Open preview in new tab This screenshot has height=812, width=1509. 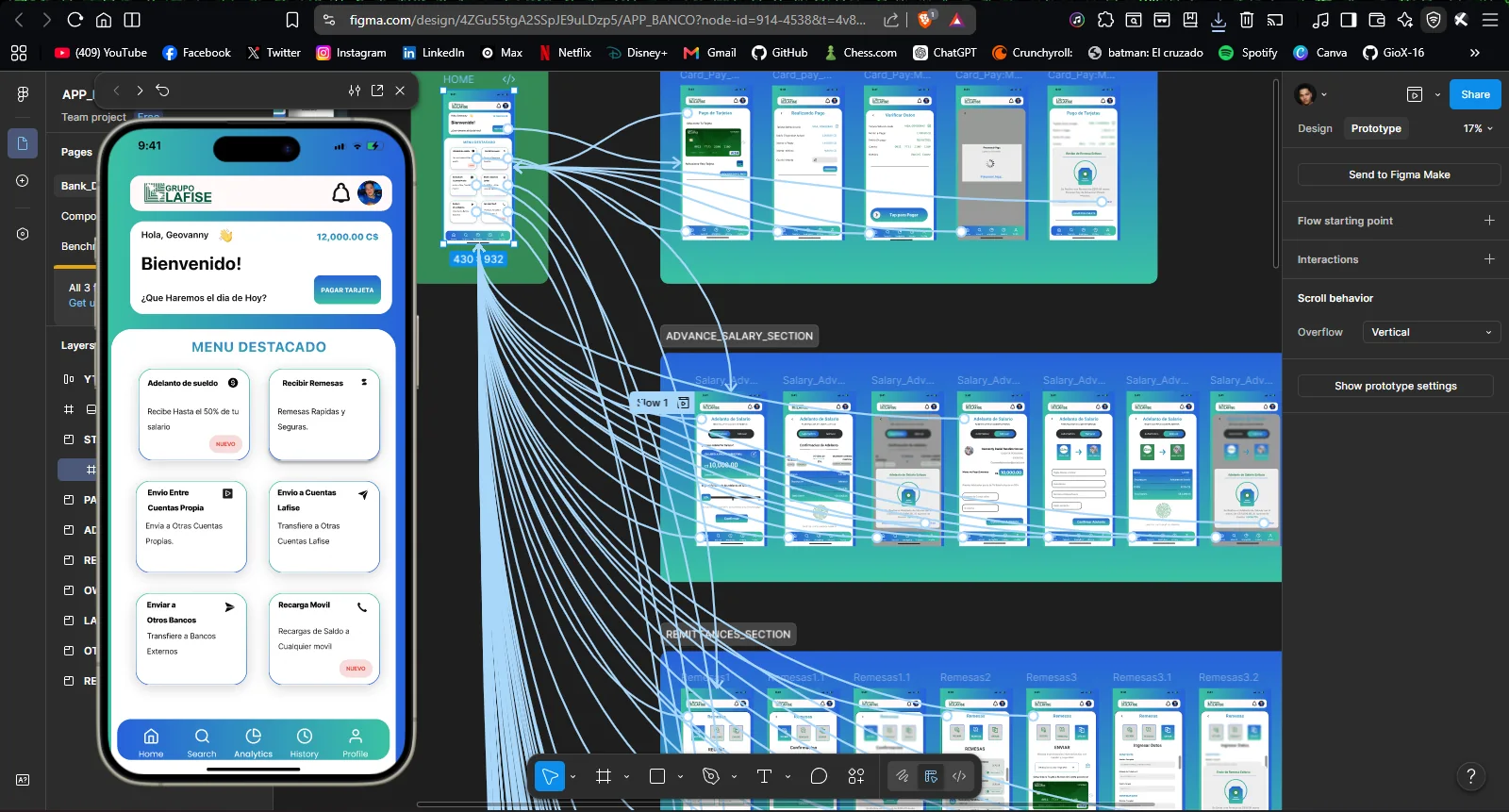[x=377, y=91]
